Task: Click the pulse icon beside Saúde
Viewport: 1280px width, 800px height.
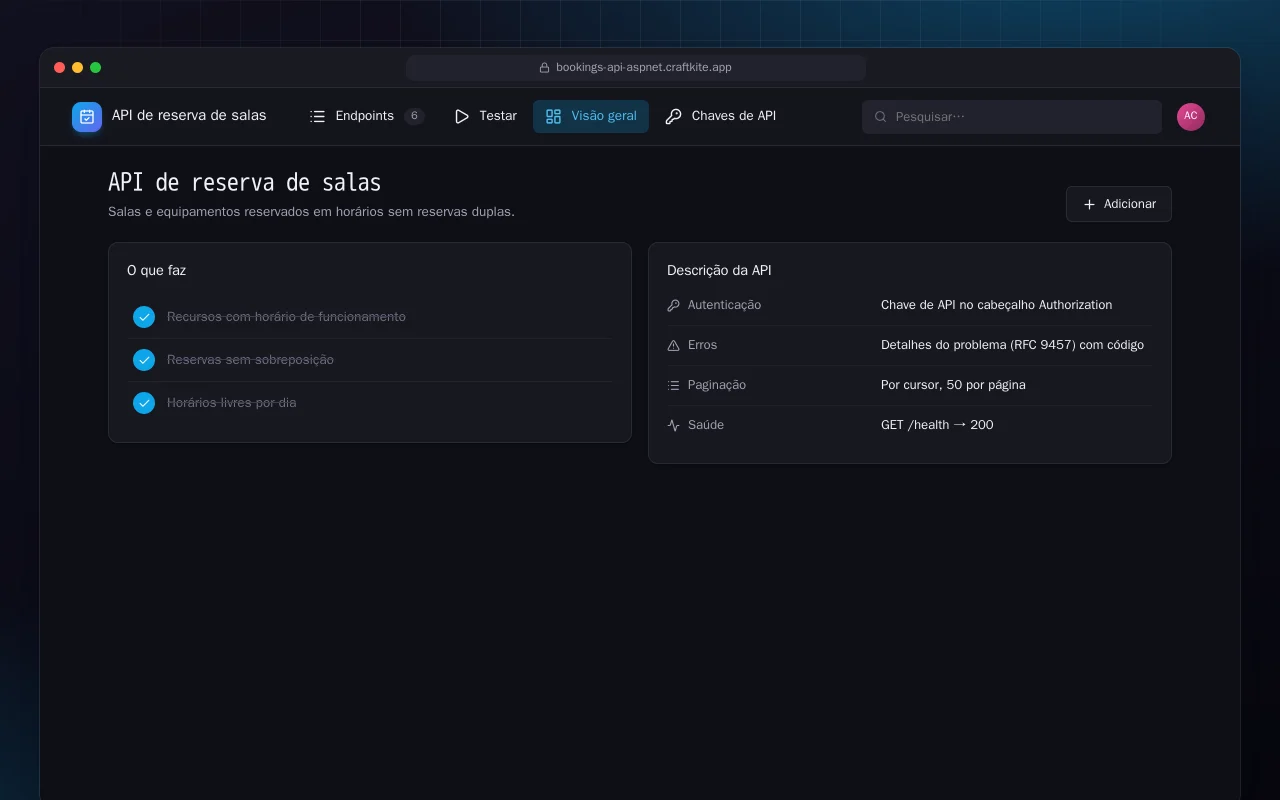Action: [x=673, y=425]
